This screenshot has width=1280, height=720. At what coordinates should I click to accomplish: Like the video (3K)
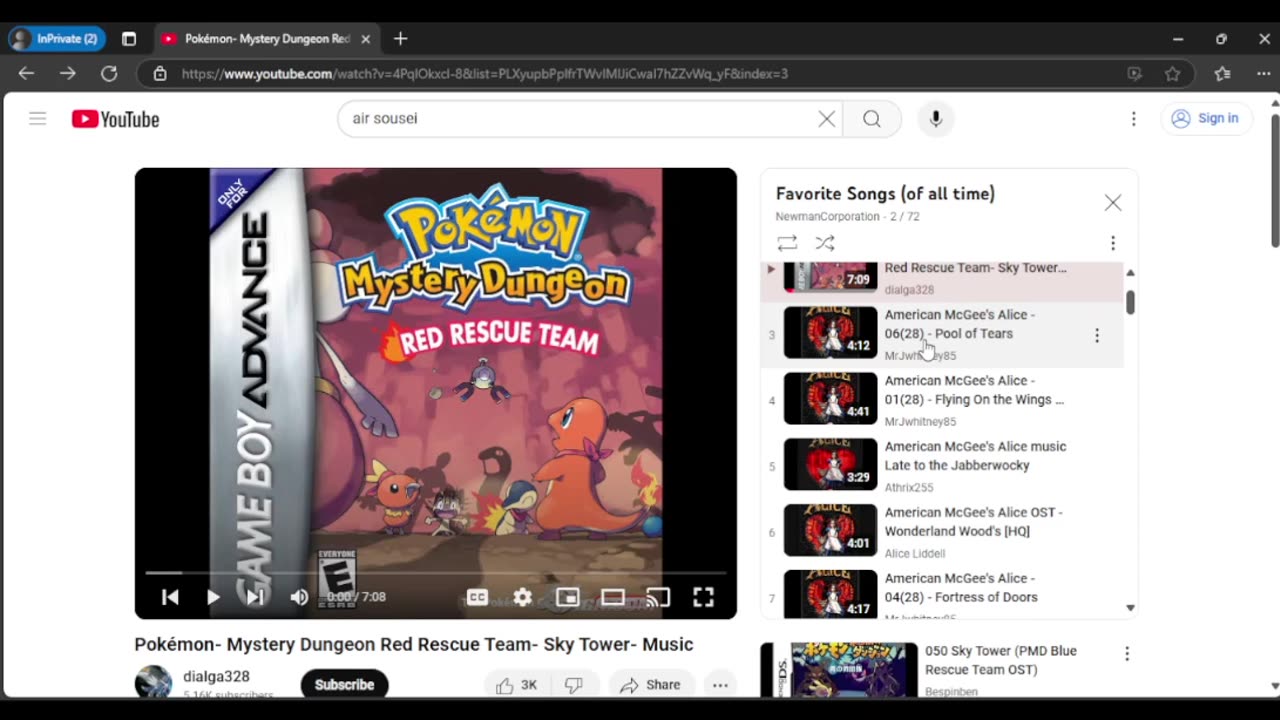point(517,685)
